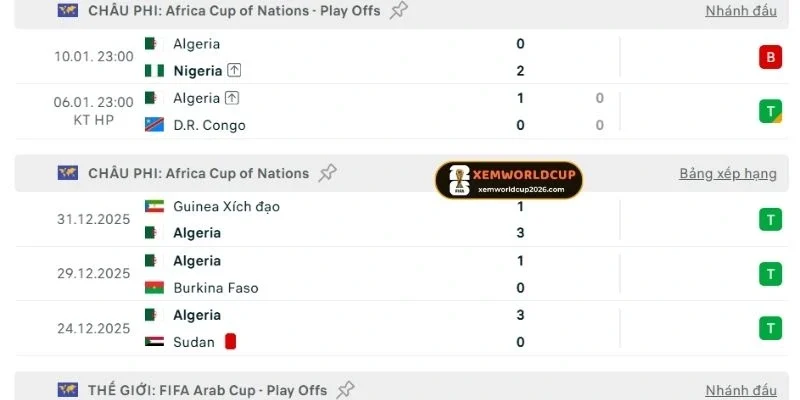Click green T badge for Sudan match
This screenshot has width=800, height=400.
tap(770, 328)
